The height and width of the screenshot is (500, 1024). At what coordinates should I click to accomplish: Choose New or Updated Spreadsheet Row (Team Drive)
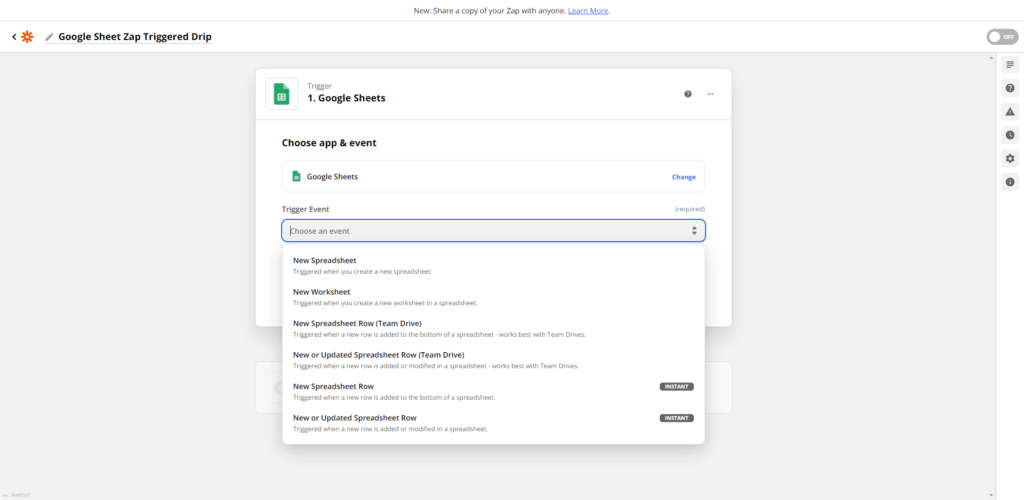(x=493, y=360)
